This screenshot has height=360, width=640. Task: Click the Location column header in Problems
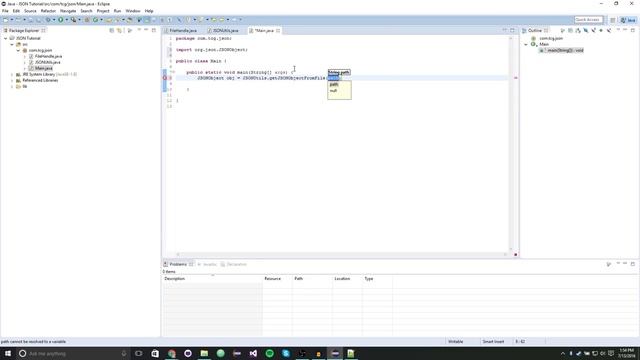tap(347, 279)
